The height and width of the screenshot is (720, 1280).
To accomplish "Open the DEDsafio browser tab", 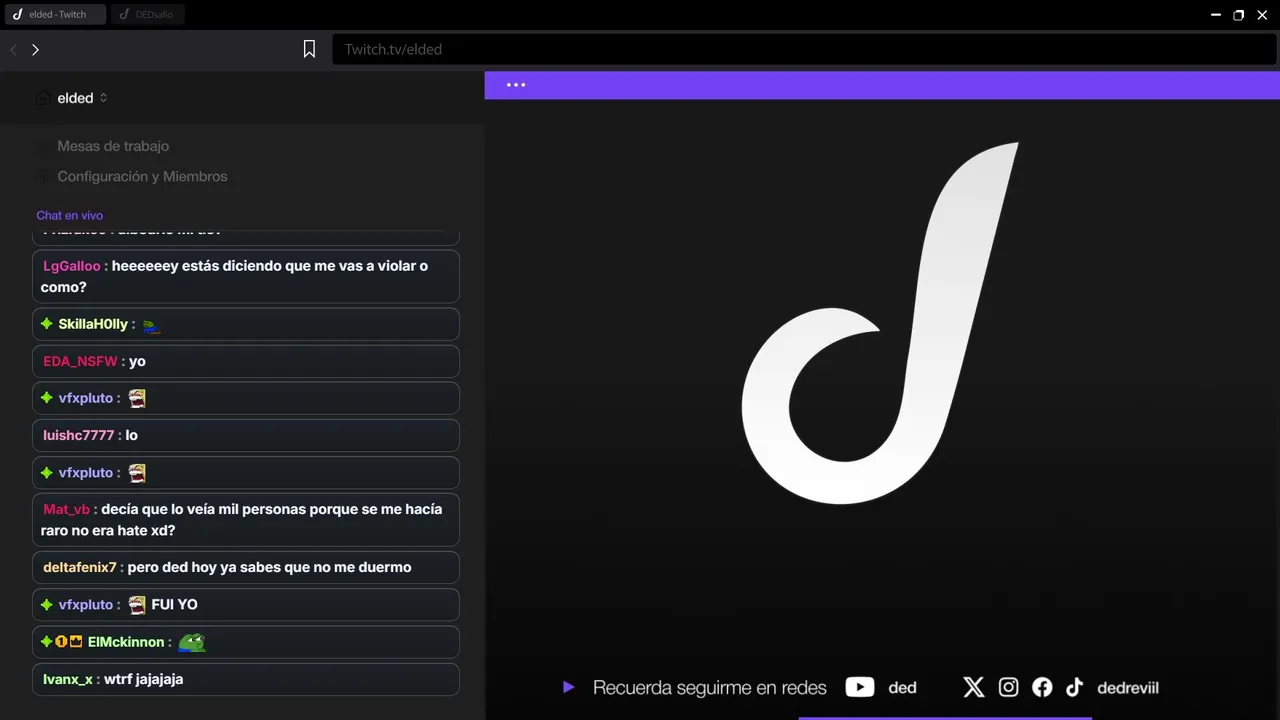I will coord(147,14).
